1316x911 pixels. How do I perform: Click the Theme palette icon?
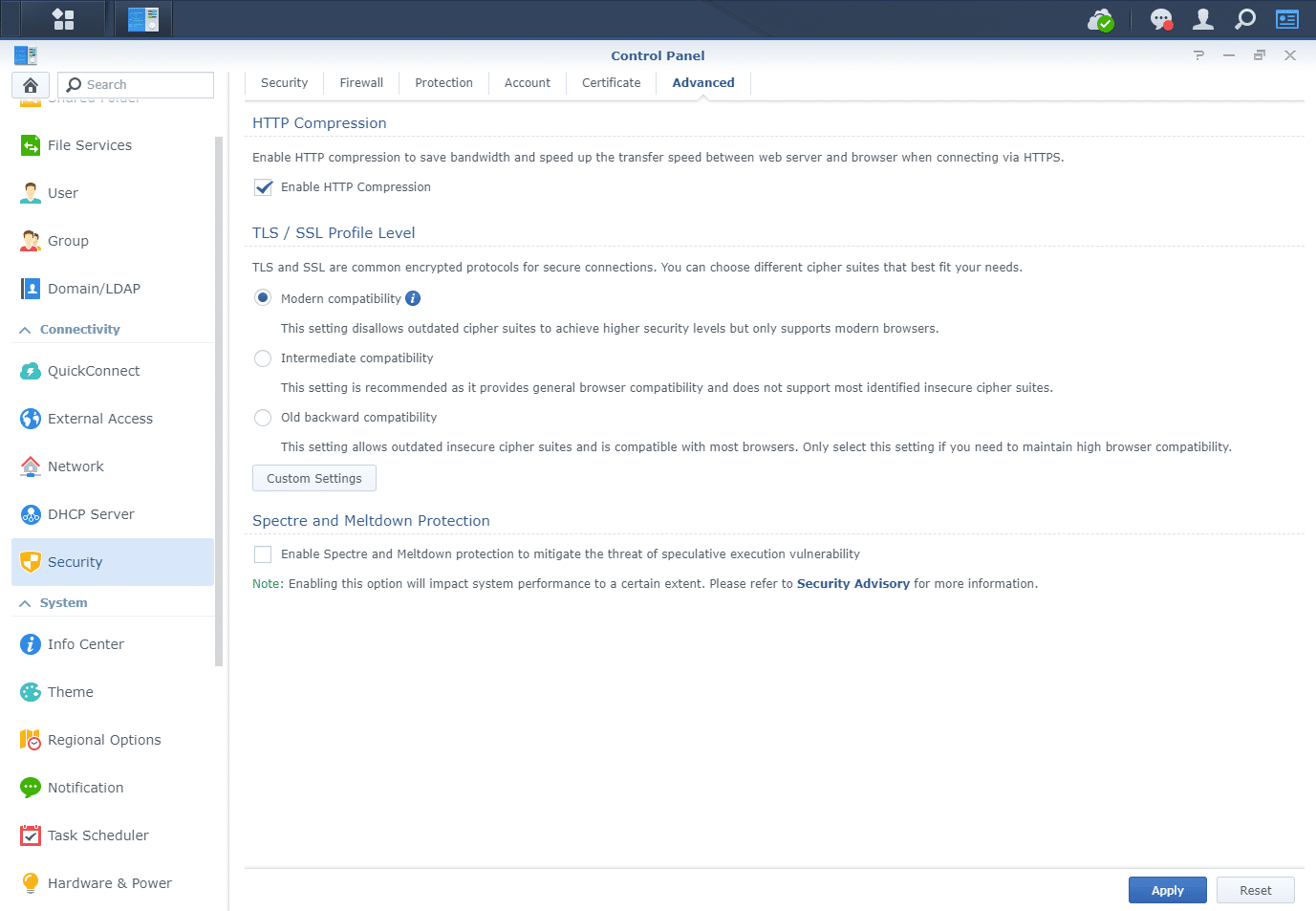31,692
